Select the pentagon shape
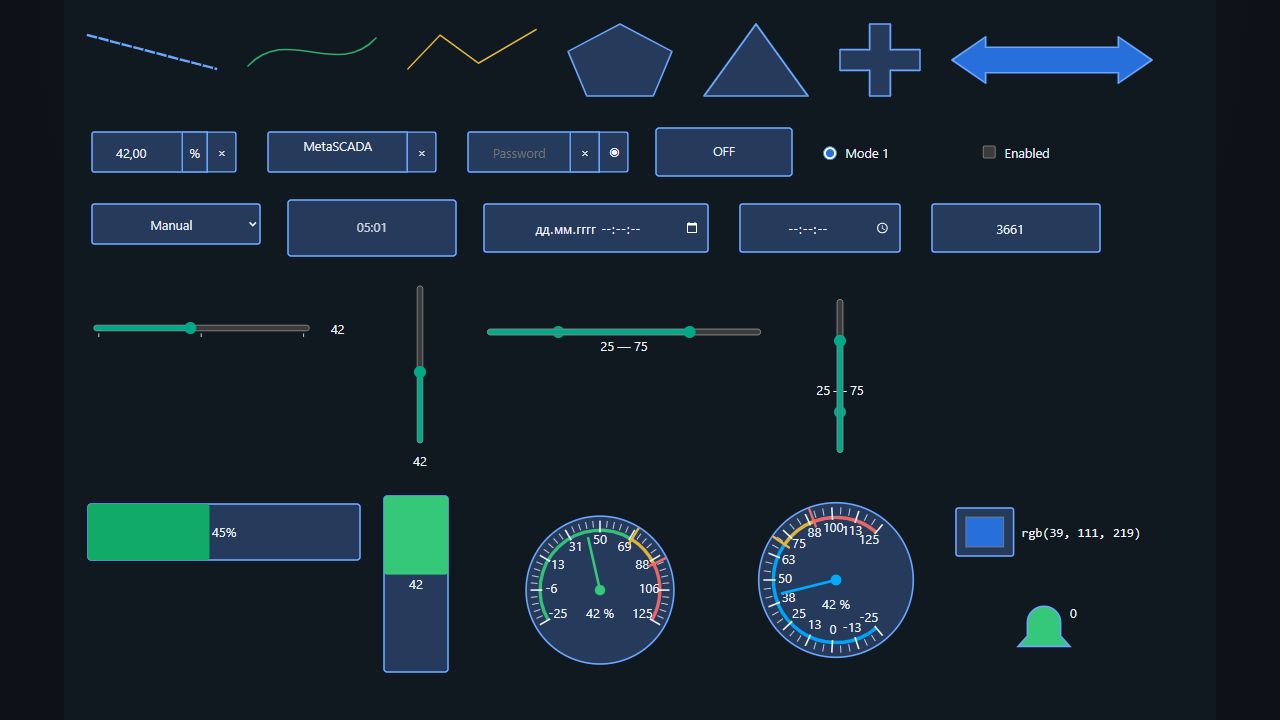 [x=620, y=61]
